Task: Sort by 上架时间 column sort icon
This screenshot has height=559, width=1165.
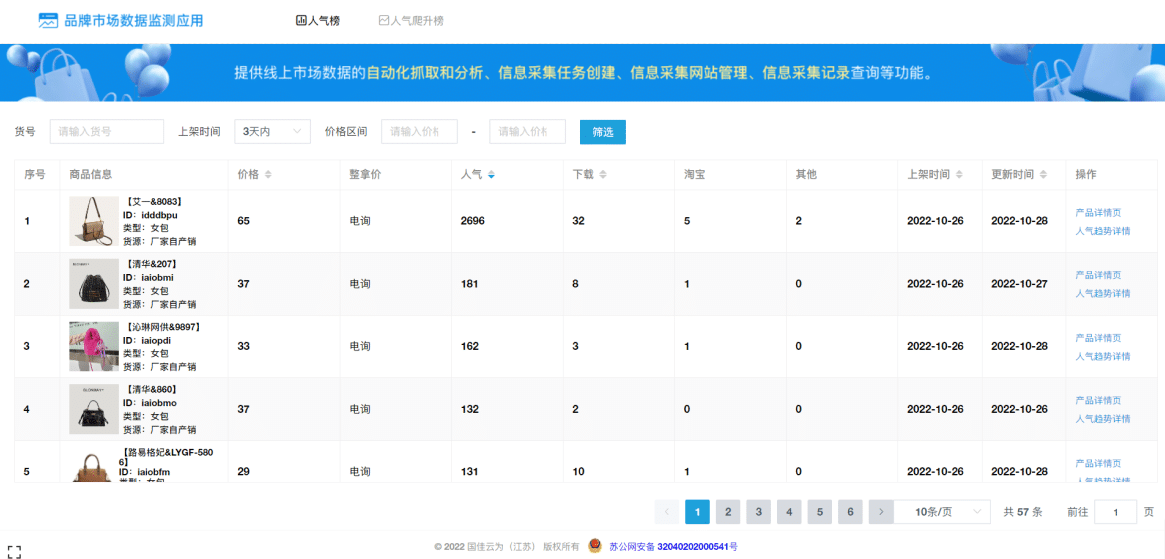Action: [x=959, y=175]
